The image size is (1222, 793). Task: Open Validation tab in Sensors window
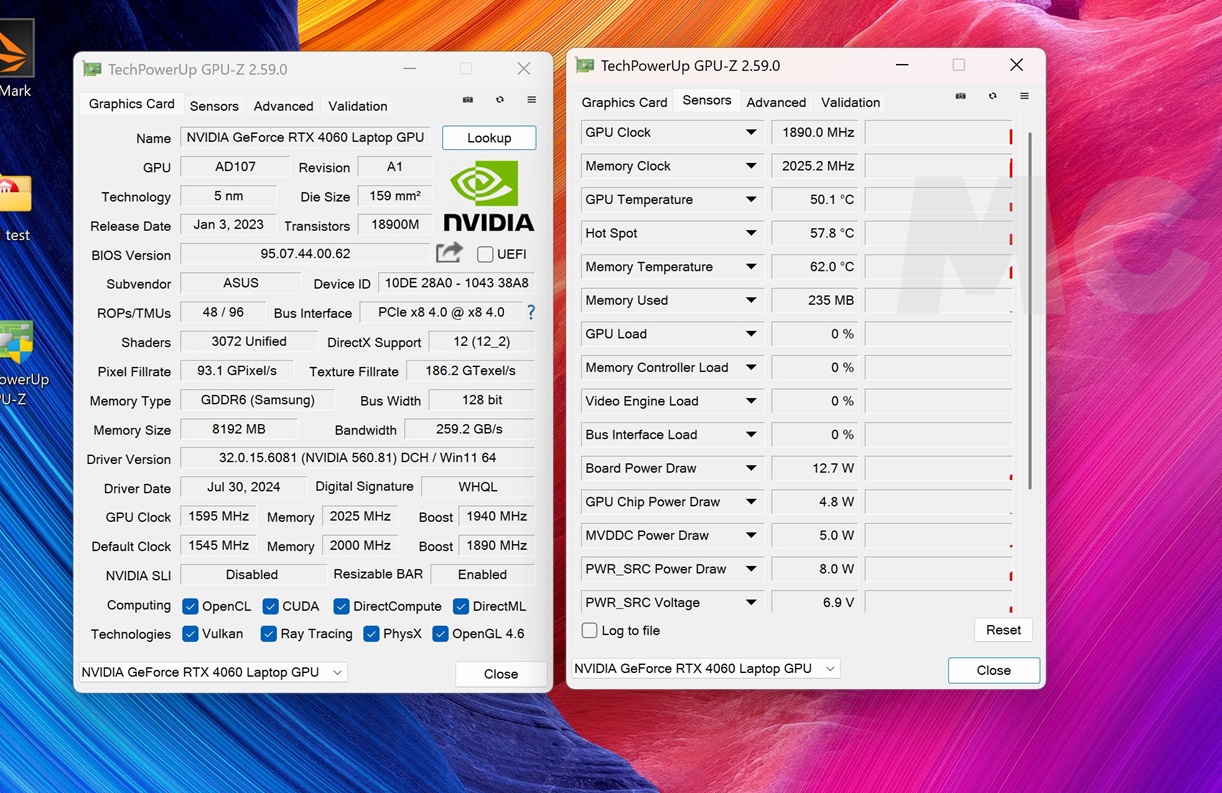tap(850, 102)
